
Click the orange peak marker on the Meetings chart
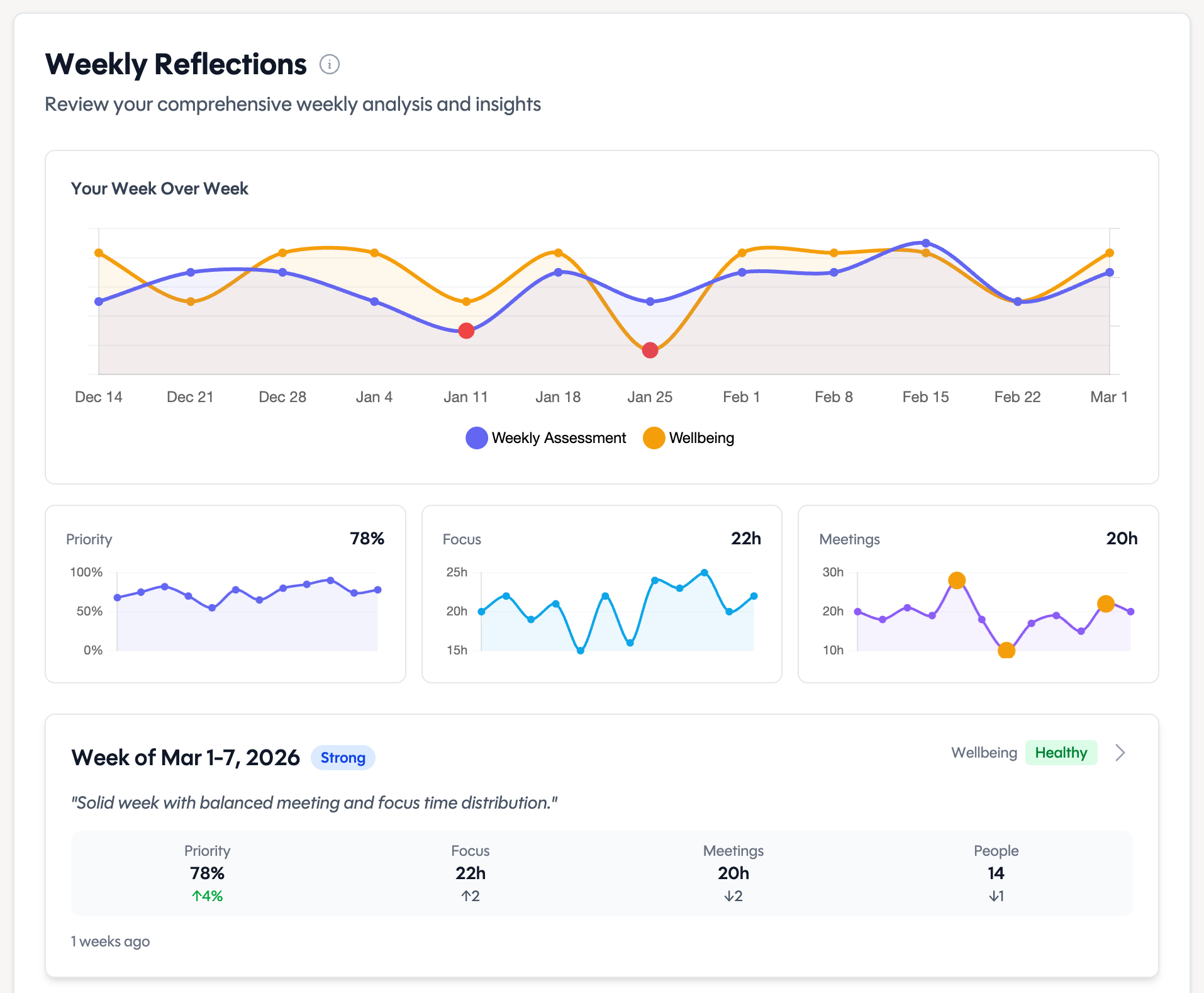tap(957, 580)
